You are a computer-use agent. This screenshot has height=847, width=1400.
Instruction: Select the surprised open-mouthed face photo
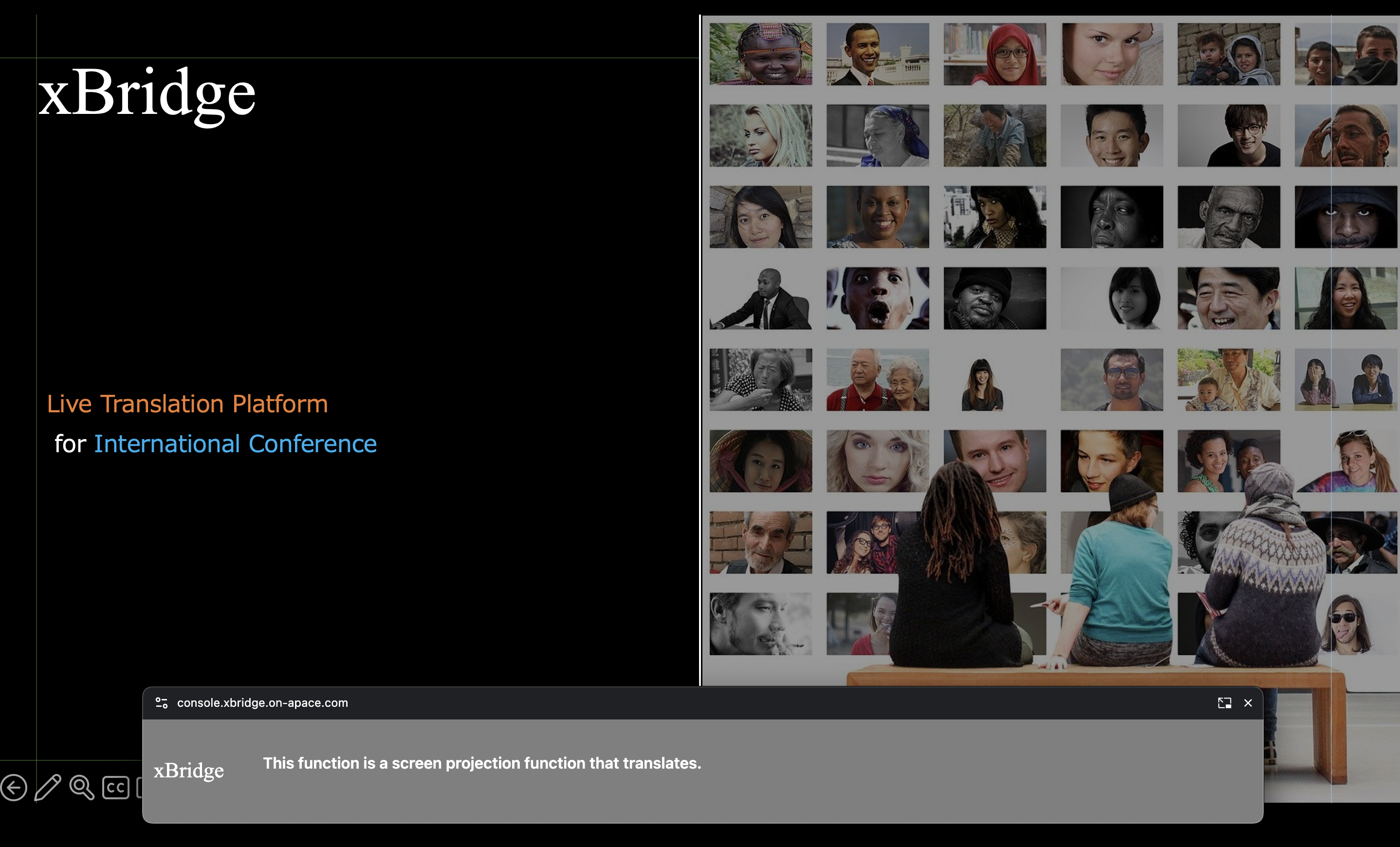point(877,298)
